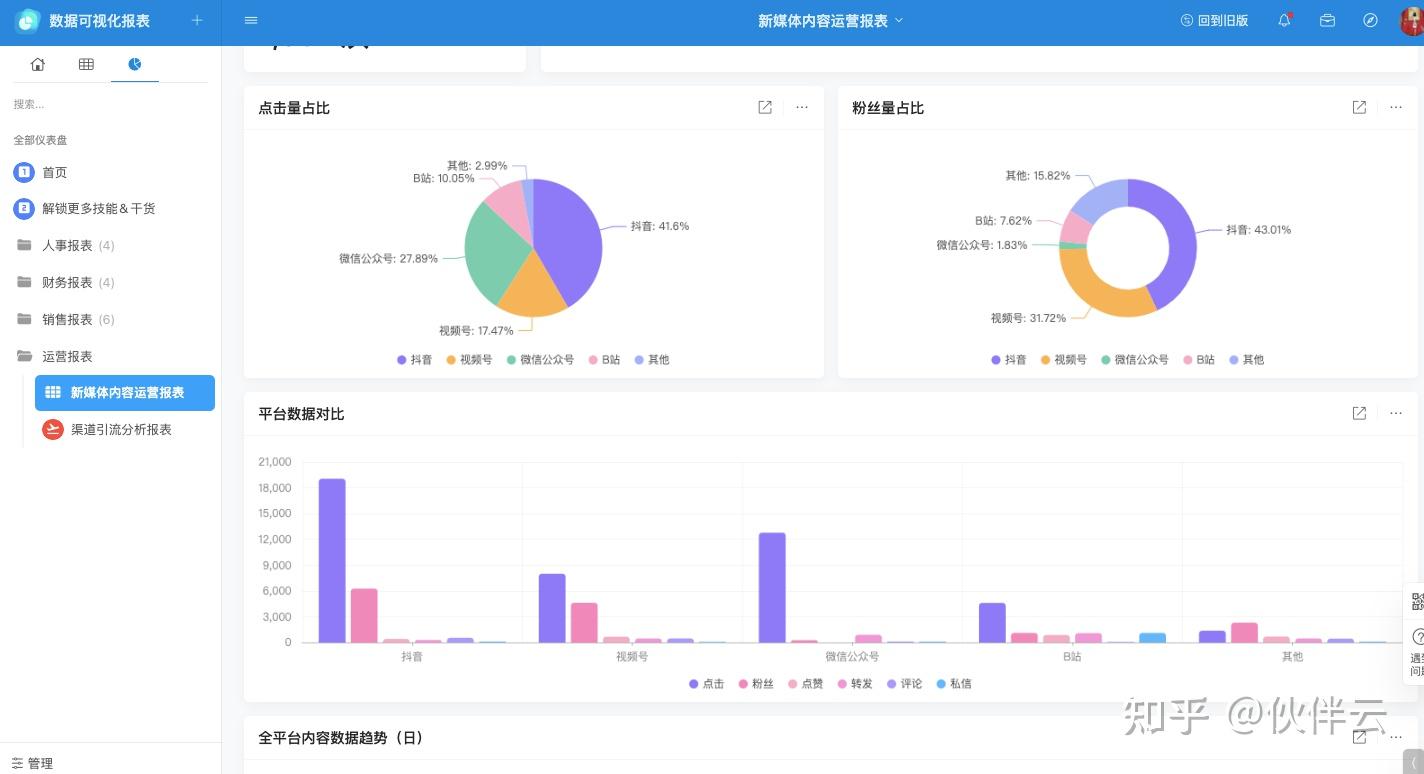
Task: Select the pie chart dashboard tab icon
Action: pos(135,64)
